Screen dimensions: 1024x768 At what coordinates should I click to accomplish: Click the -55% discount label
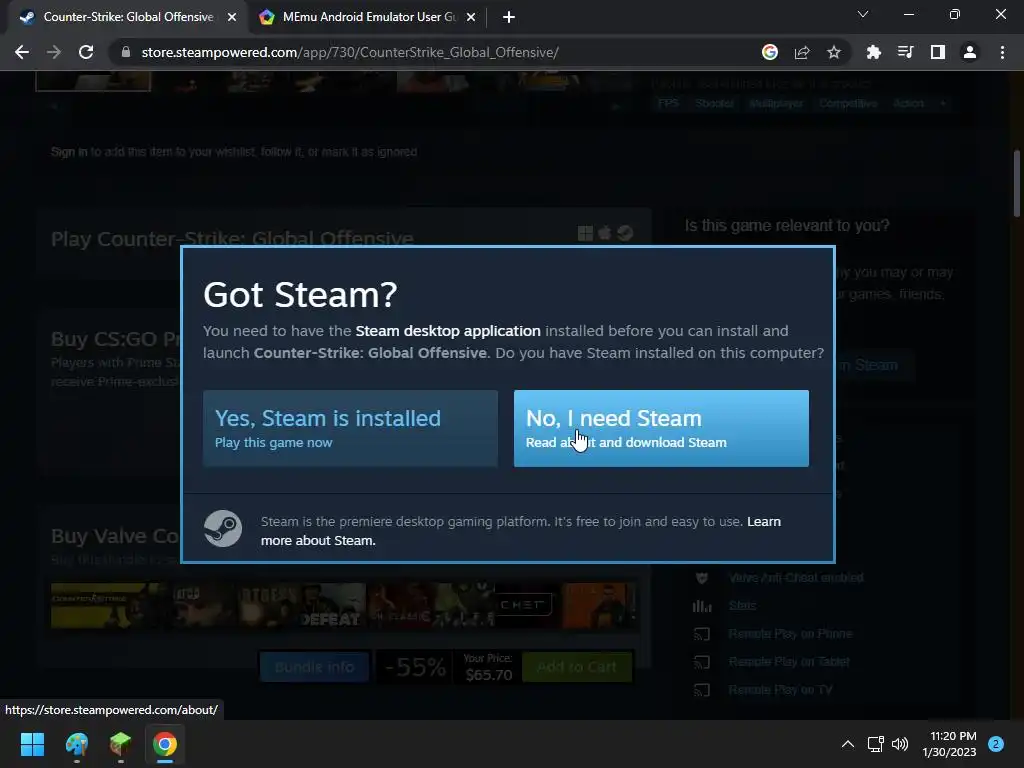click(x=415, y=667)
